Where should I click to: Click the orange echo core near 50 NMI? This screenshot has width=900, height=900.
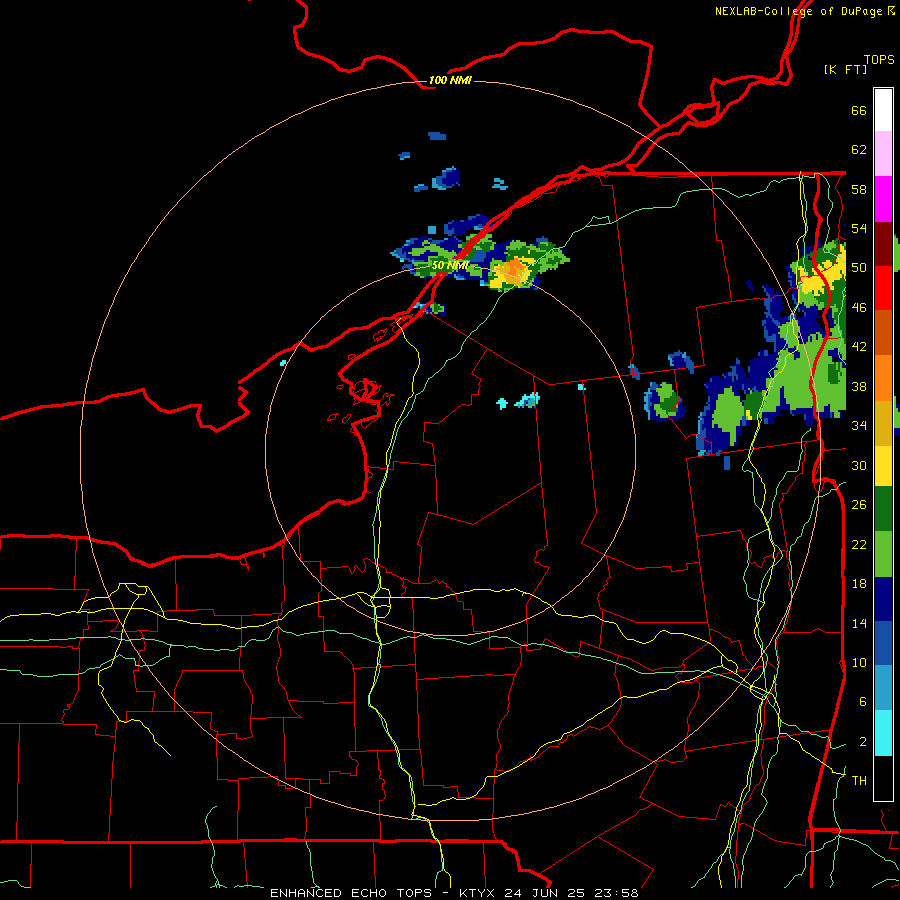pos(515,269)
